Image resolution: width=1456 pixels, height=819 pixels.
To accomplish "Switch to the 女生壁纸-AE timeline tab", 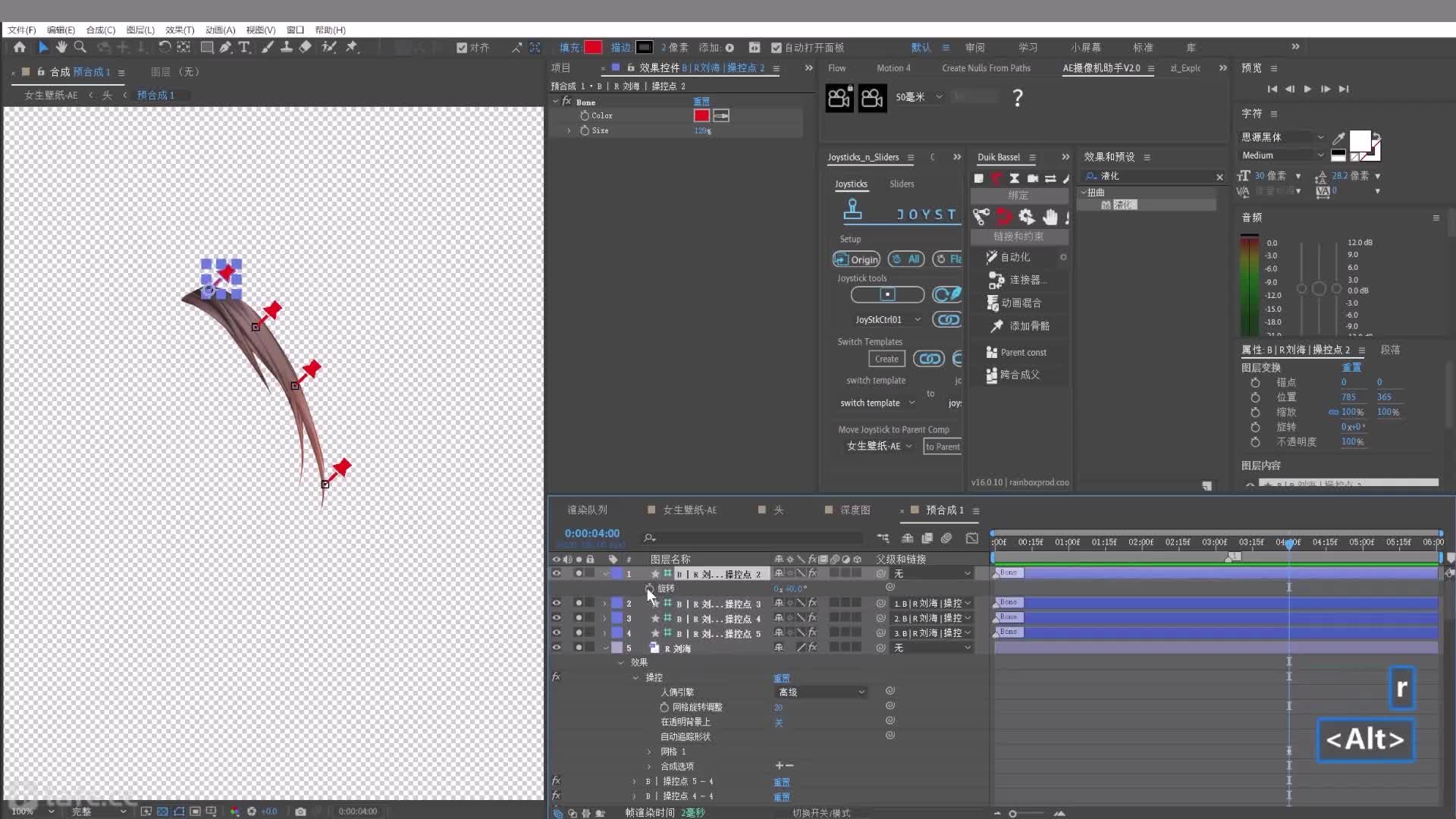I will coord(689,510).
